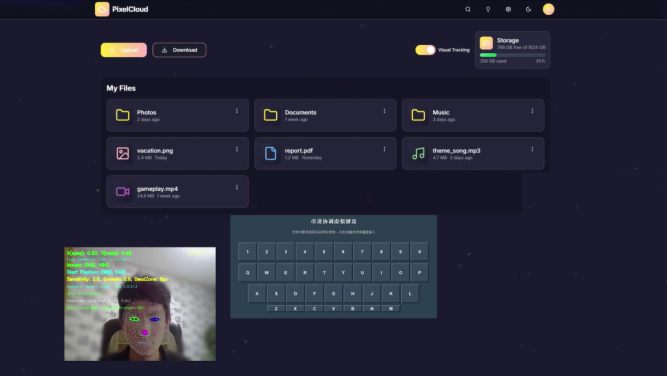This screenshot has width=667, height=376.
Task: Open more options for Photos folder
Action: [237, 111]
